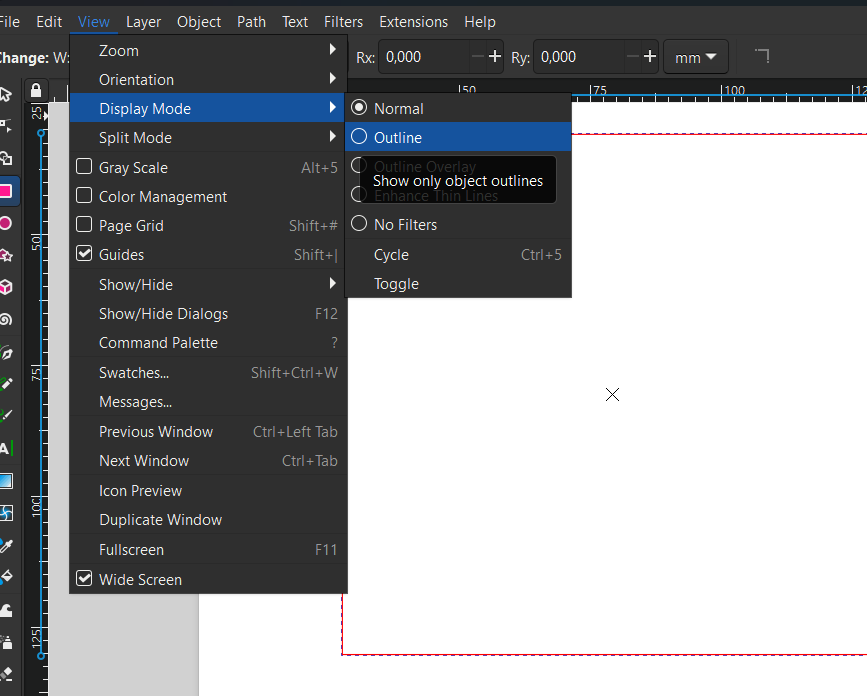Open the Object menu
Screen dimensions: 867x696
tap(199, 22)
